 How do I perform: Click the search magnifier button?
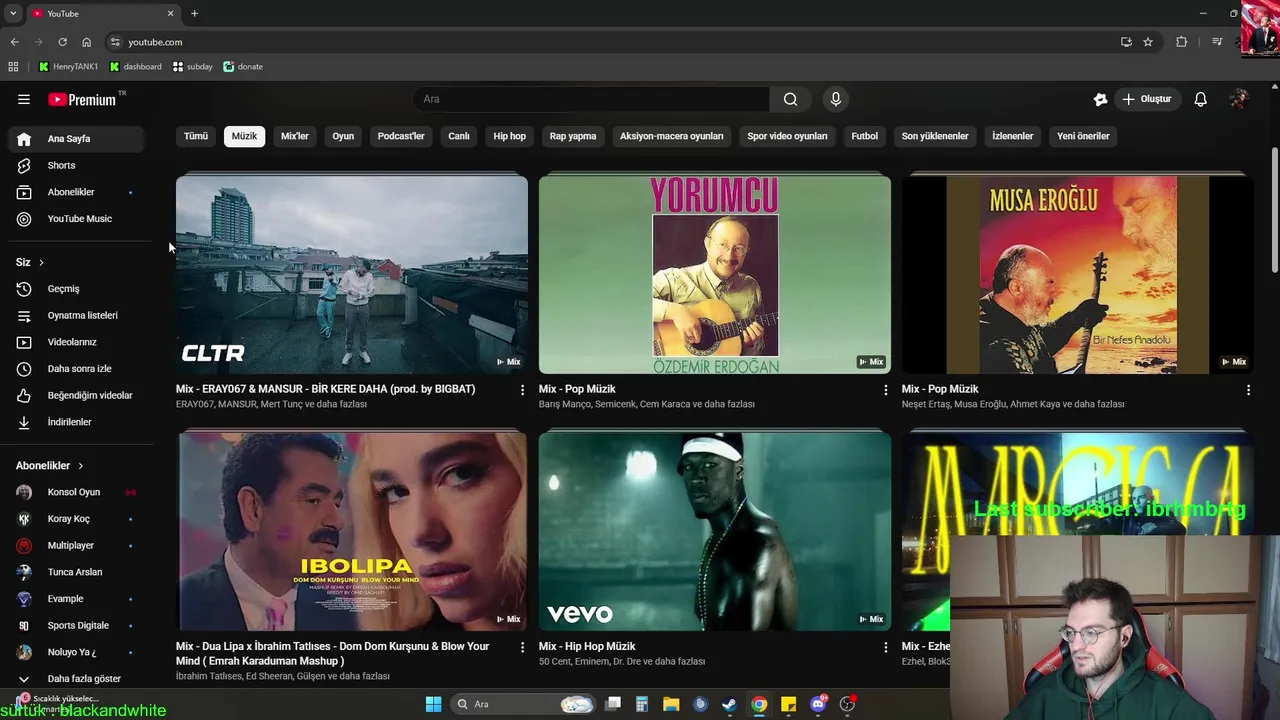[790, 99]
